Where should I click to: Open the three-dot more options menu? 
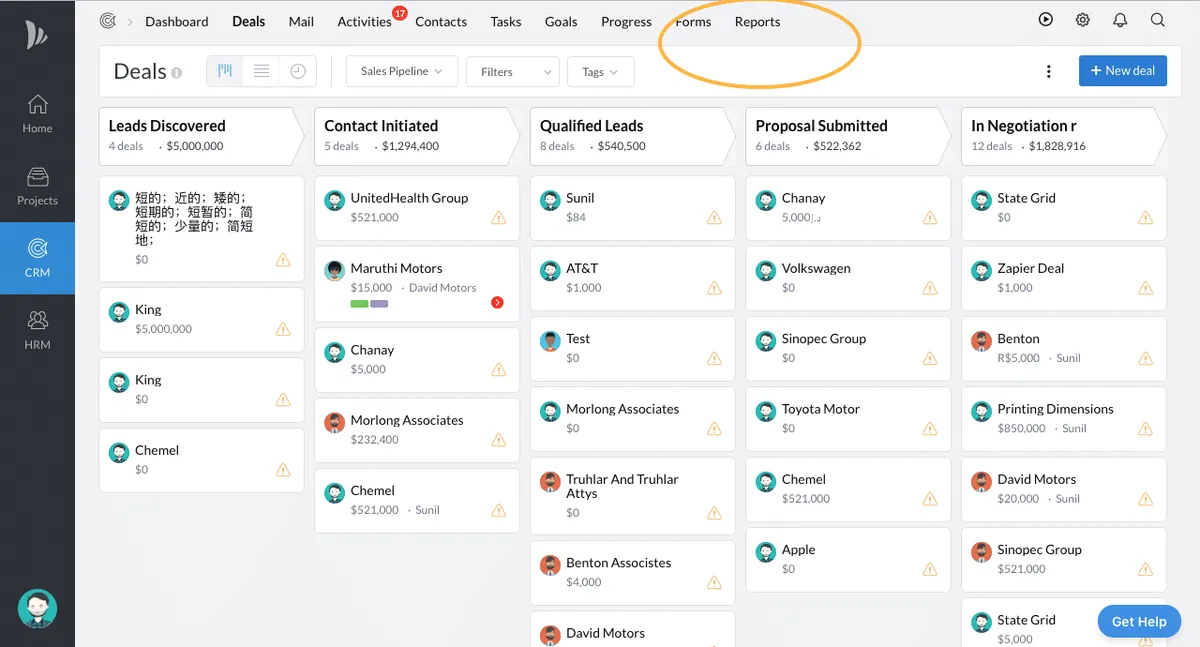pyautogui.click(x=1048, y=71)
